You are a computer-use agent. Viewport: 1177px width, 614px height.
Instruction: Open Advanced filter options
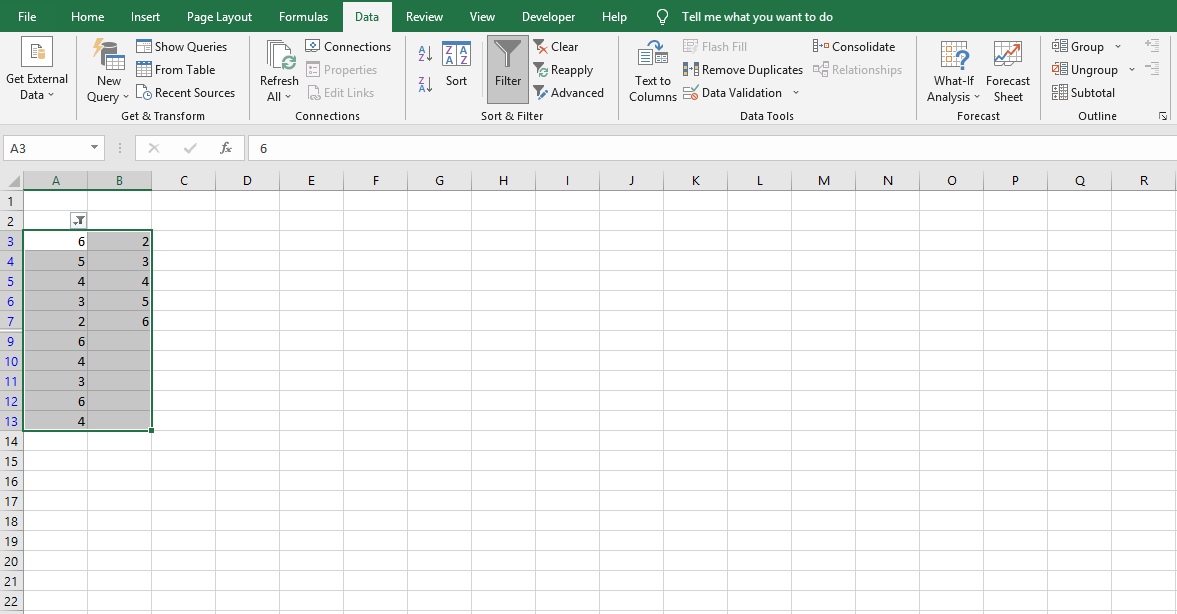[x=570, y=92]
